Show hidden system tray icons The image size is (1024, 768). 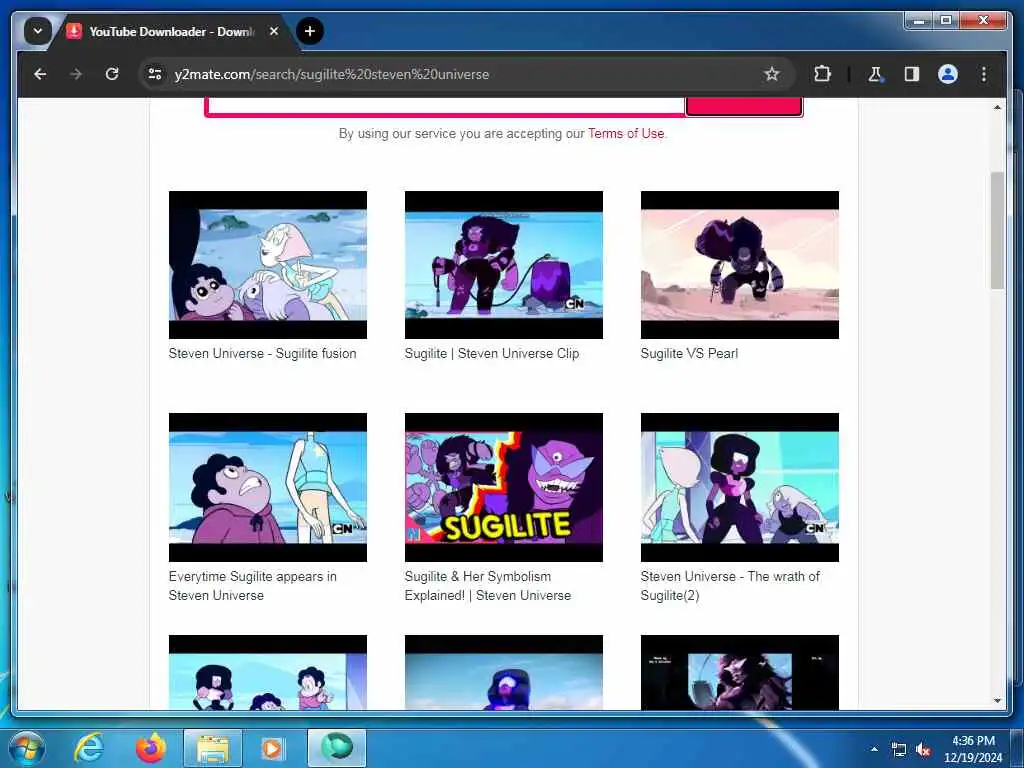(x=874, y=750)
